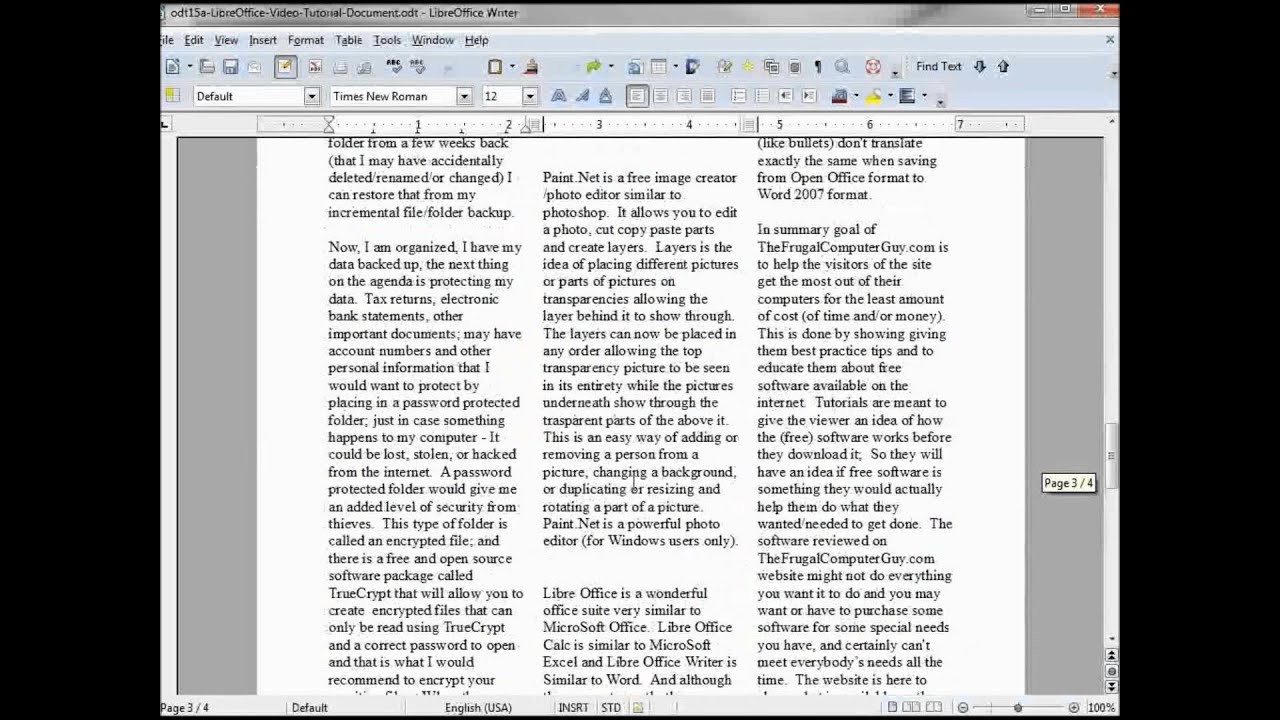Toggle Underline formatting
Image resolution: width=1280 pixels, height=720 pixels.
pos(606,96)
